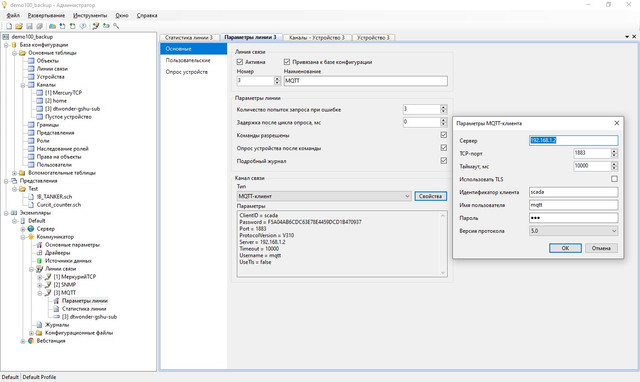Click the Save toolbar icon
The image size is (640, 382).
[29, 26]
